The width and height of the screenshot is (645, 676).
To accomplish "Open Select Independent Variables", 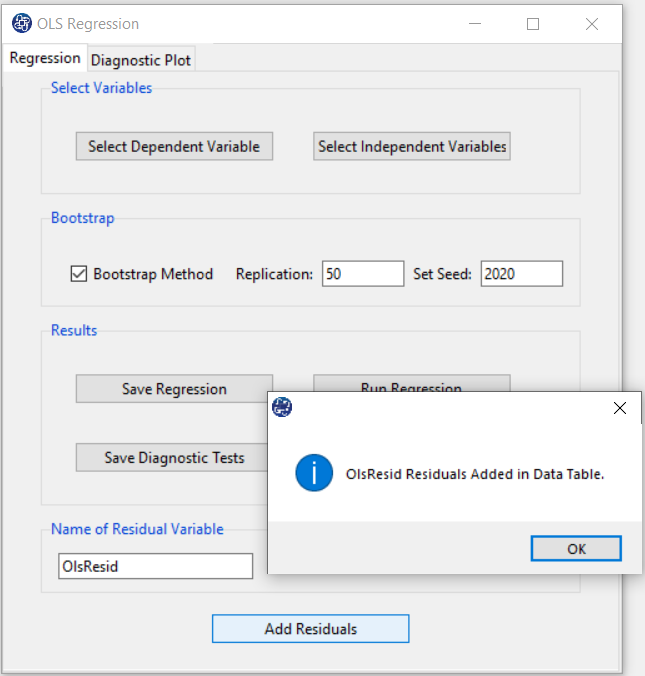I will click(412, 146).
